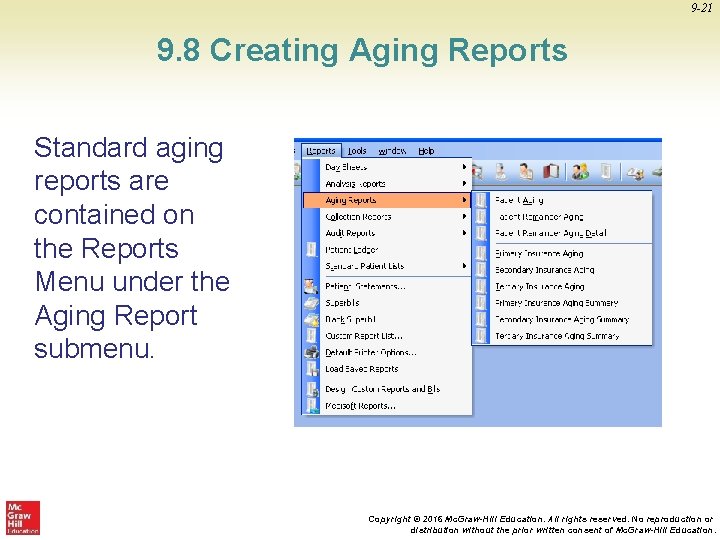720x540 pixels.
Task: Expand Audit Reports submenu arrow
Action: point(464,233)
